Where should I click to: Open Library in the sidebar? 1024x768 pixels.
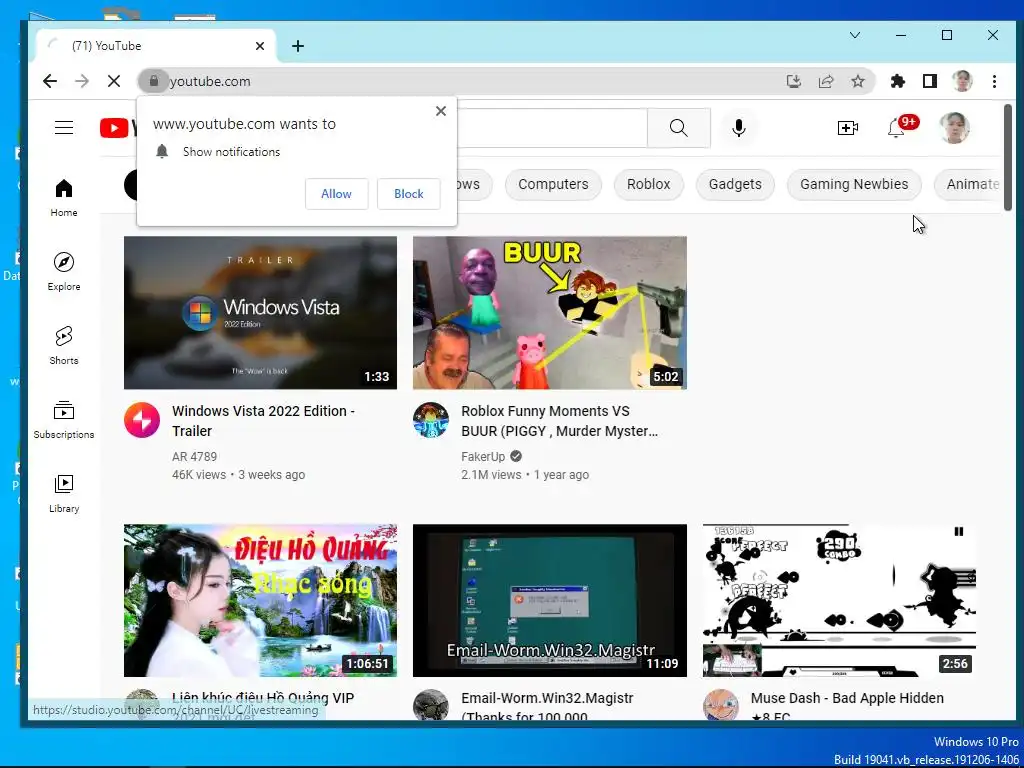click(x=64, y=494)
